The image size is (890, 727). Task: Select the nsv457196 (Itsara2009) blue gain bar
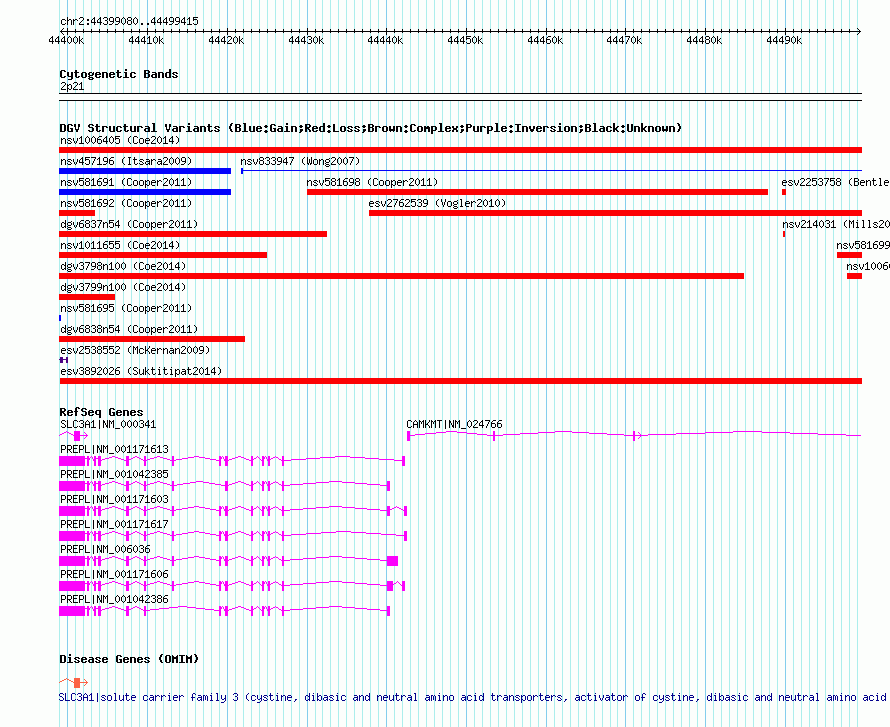[x=145, y=171]
